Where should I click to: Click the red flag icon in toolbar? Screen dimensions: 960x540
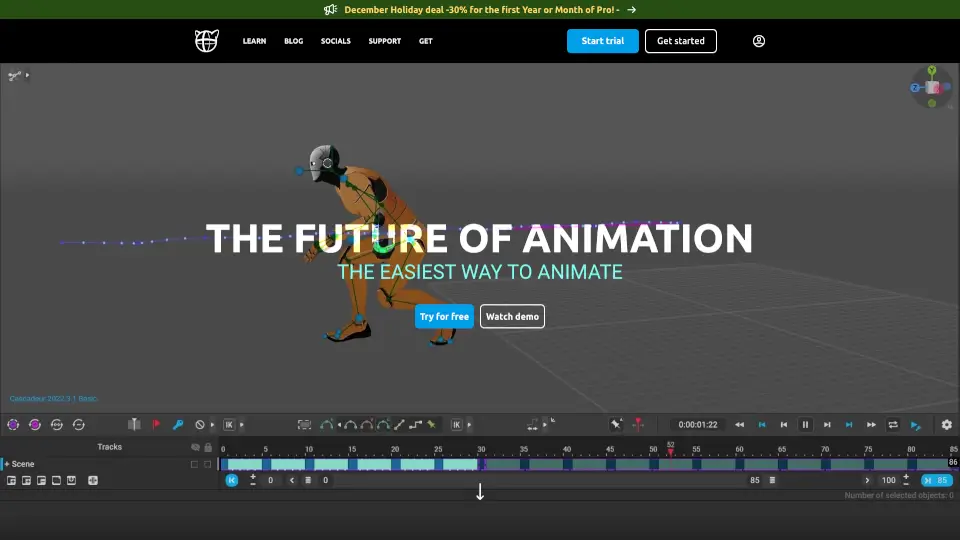tap(155, 425)
